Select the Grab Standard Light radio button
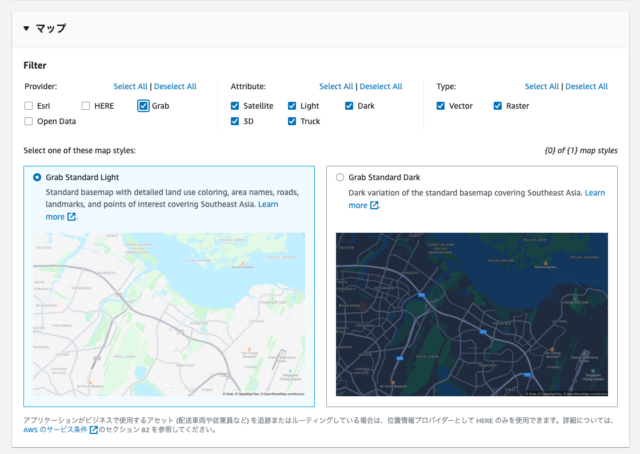This screenshot has height=454, width=640. [37, 177]
